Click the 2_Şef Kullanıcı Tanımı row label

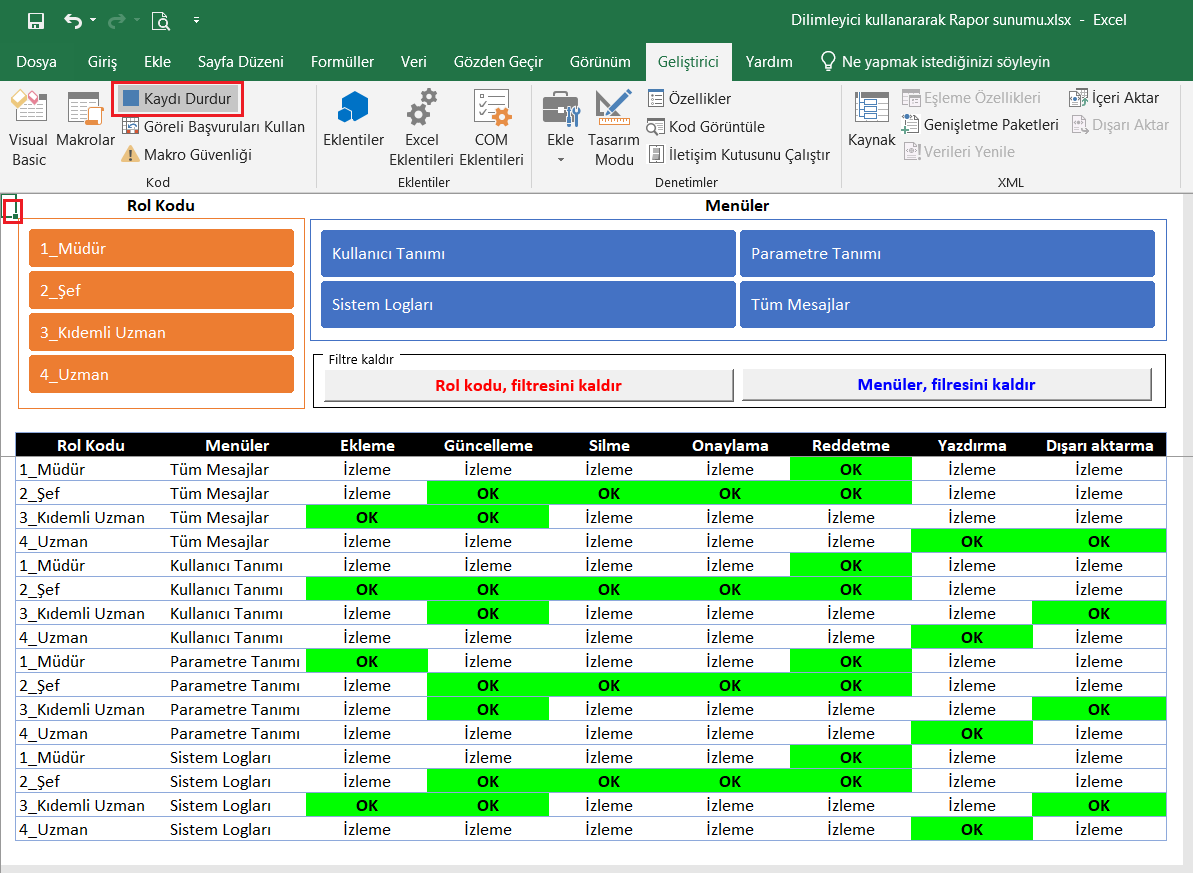point(40,590)
